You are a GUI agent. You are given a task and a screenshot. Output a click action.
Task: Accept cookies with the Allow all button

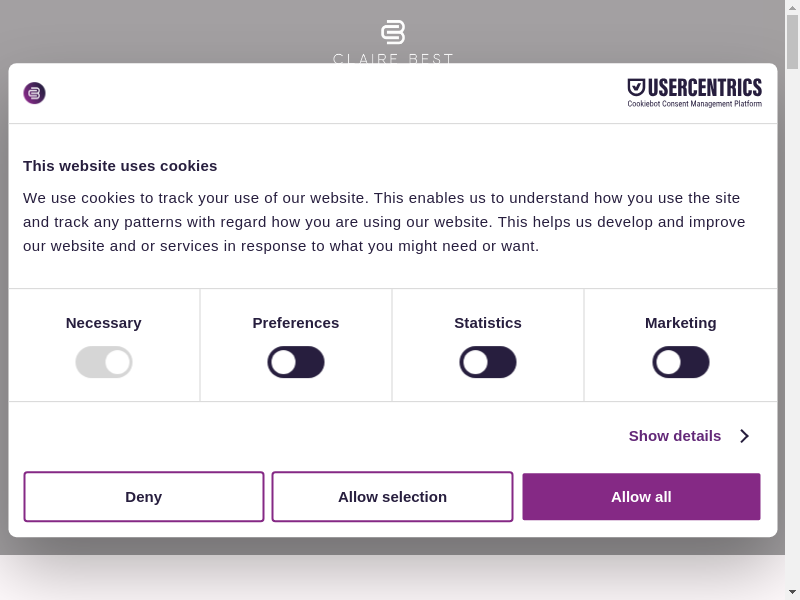(x=641, y=497)
